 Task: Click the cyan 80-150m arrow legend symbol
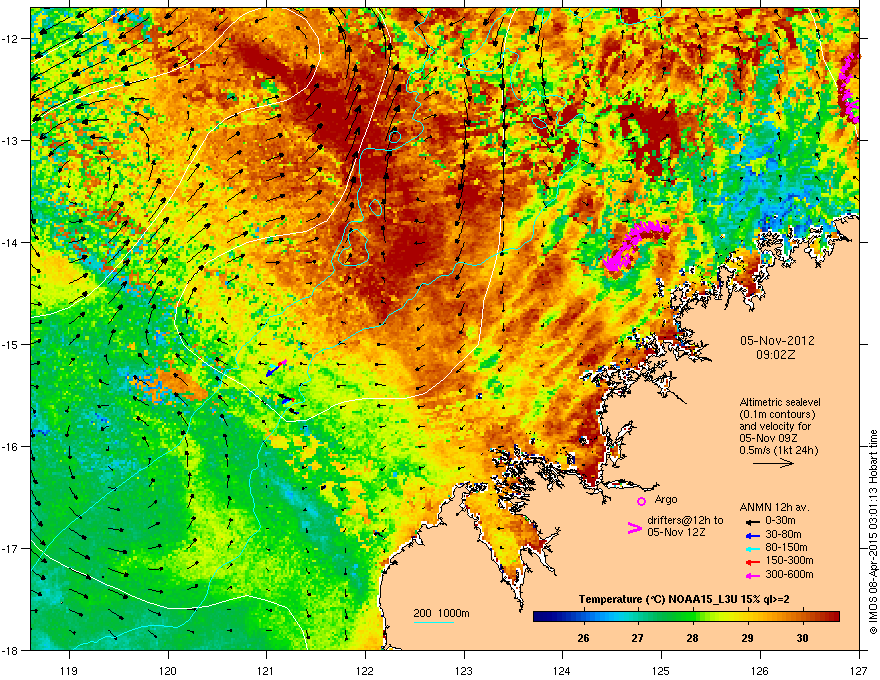coord(752,548)
